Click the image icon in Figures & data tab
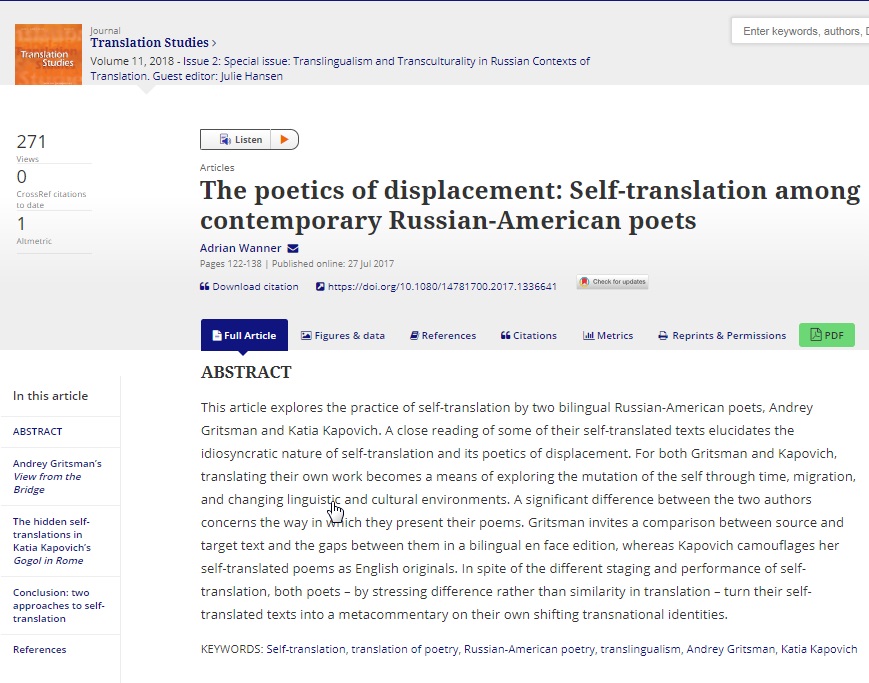Viewport: 869px width, 683px height. [306, 335]
